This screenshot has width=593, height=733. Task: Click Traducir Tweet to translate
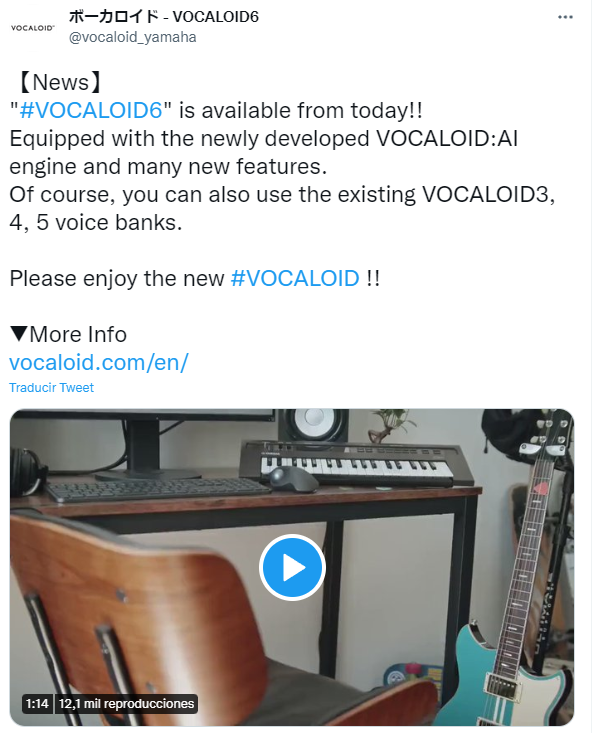coord(51,388)
